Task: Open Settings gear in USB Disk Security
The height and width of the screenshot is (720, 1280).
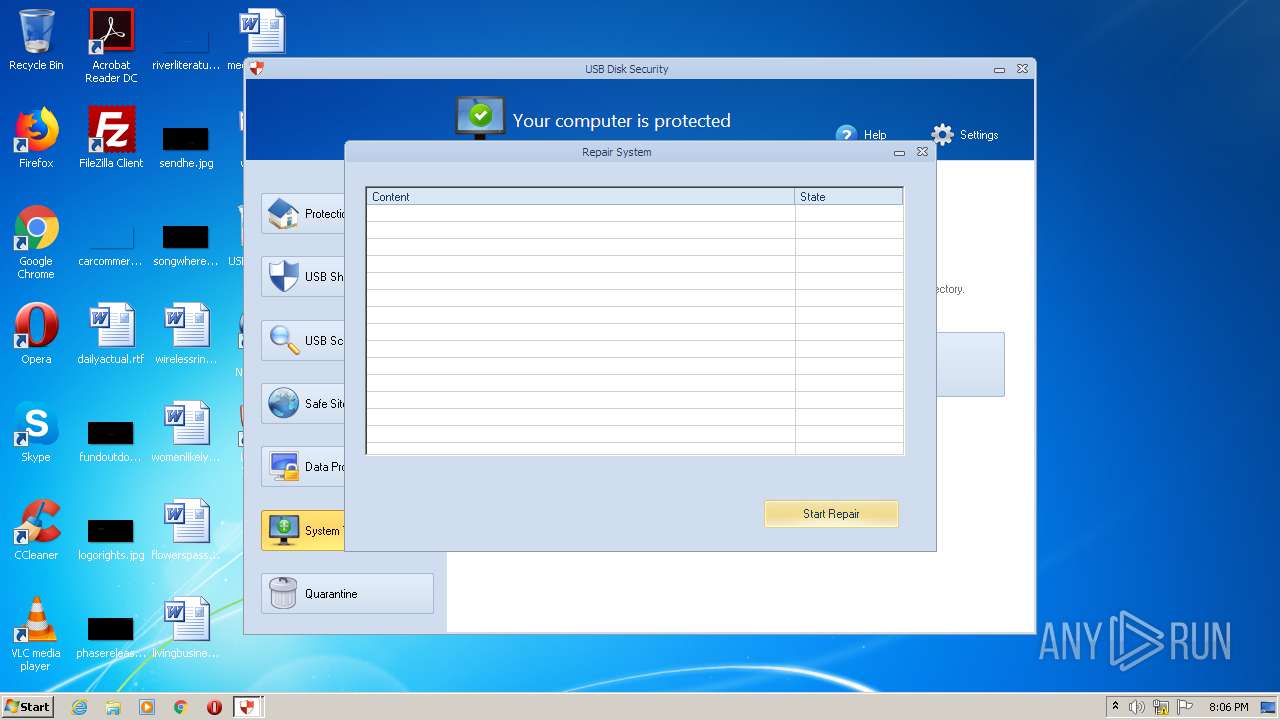Action: point(964,135)
